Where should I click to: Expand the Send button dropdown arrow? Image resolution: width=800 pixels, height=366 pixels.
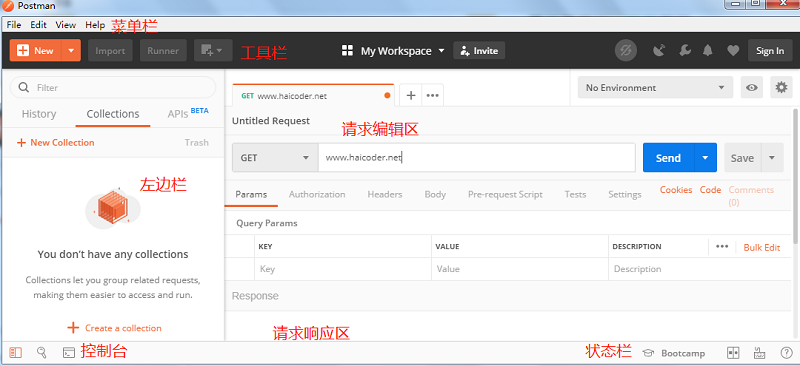tap(705, 158)
